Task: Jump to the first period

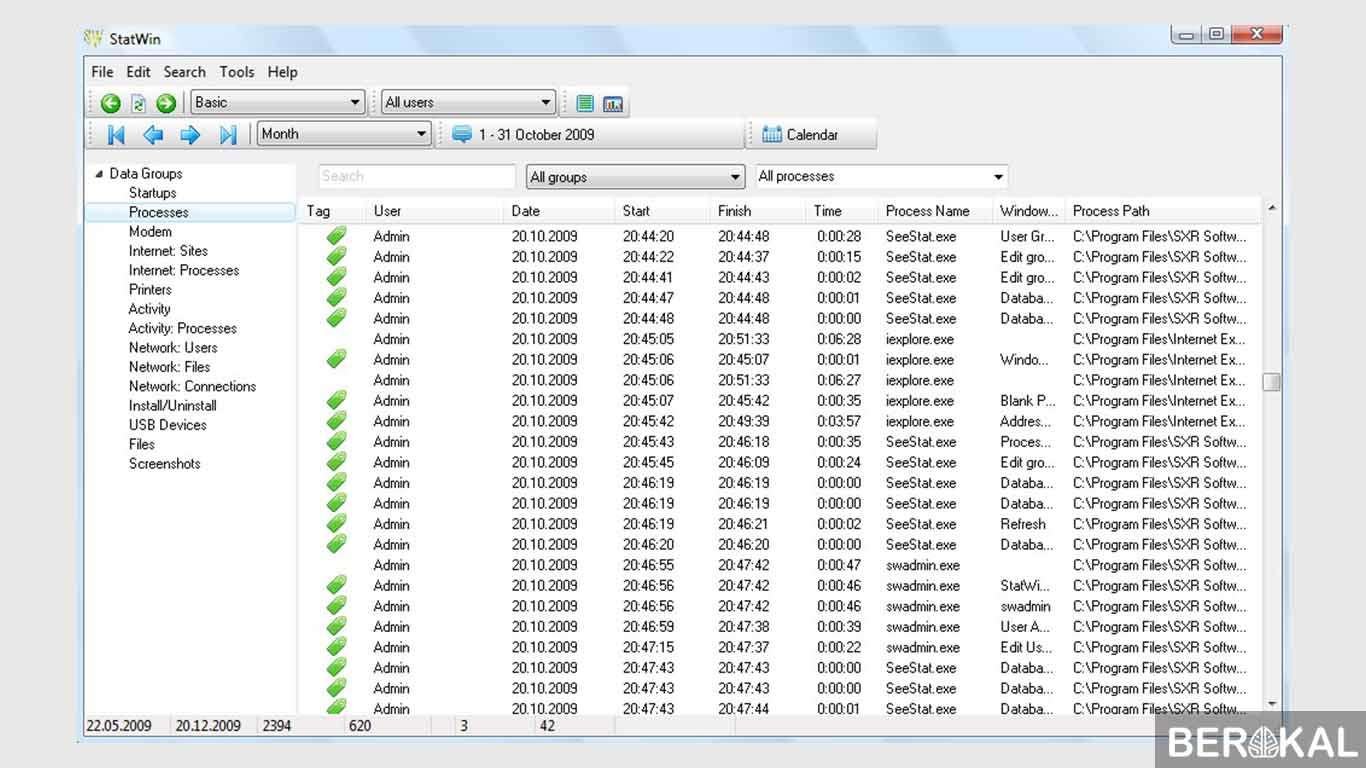Action: pos(116,135)
